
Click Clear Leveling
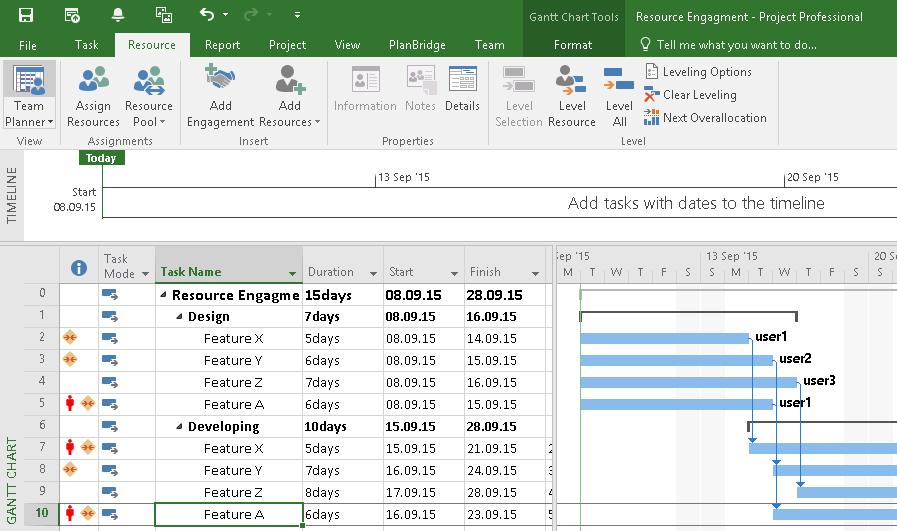(690, 95)
